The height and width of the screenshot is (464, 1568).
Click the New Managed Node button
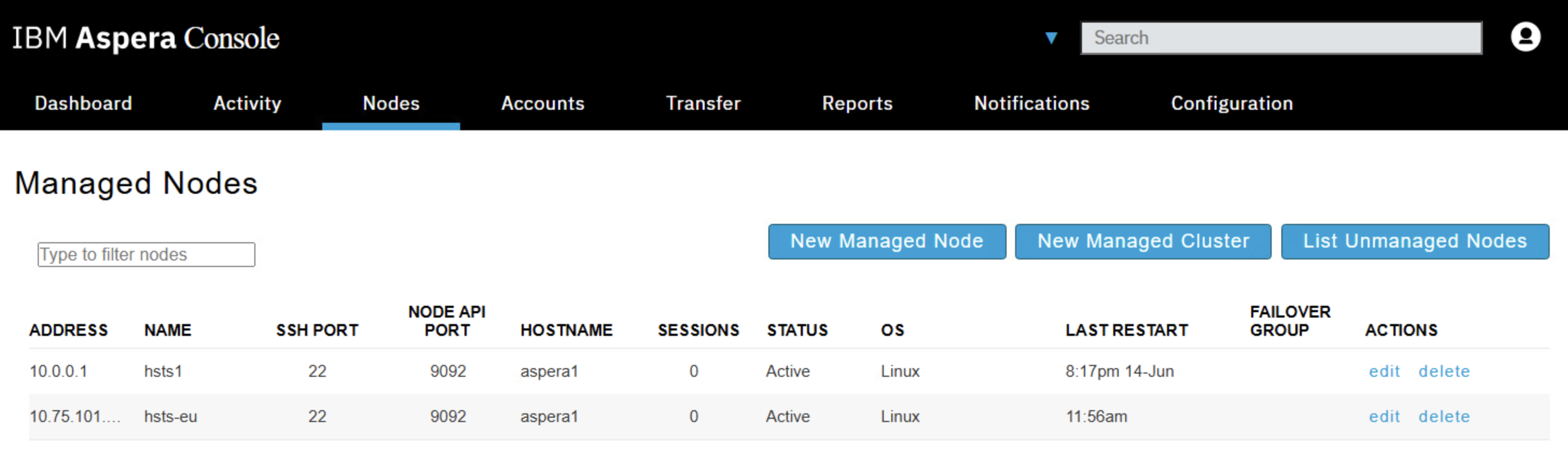pos(887,242)
